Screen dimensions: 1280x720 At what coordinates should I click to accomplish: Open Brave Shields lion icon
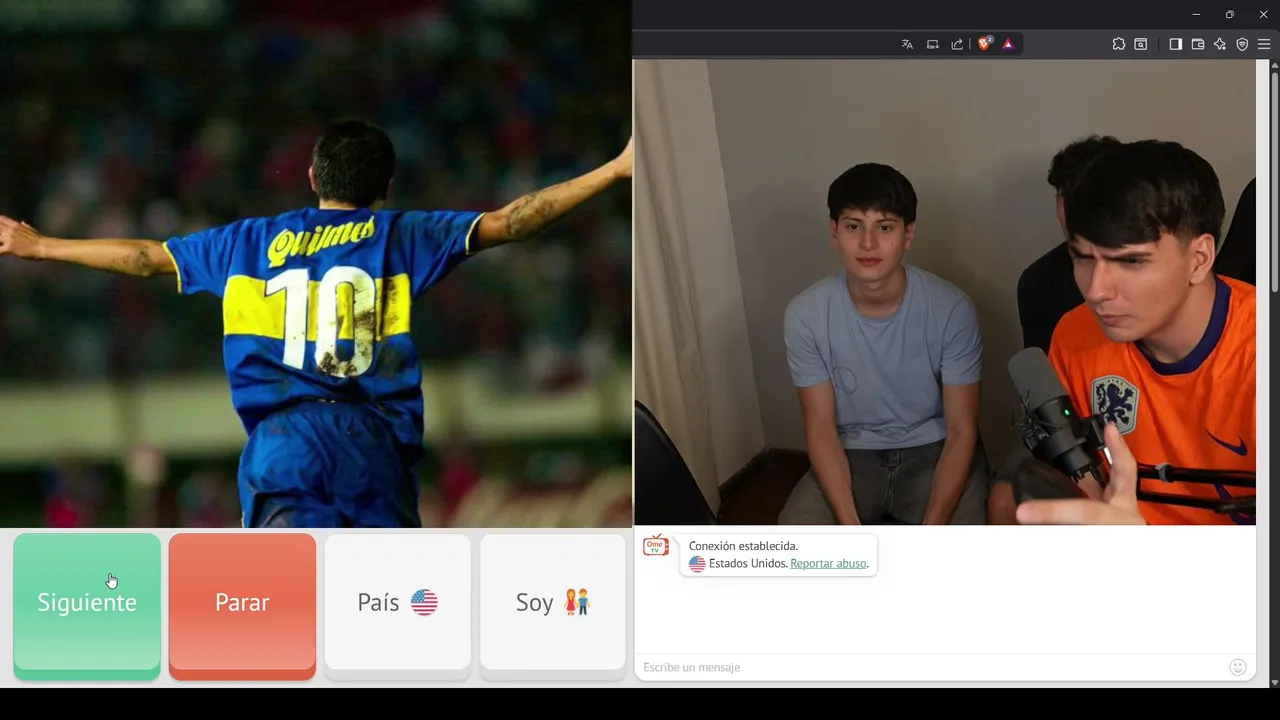[985, 44]
